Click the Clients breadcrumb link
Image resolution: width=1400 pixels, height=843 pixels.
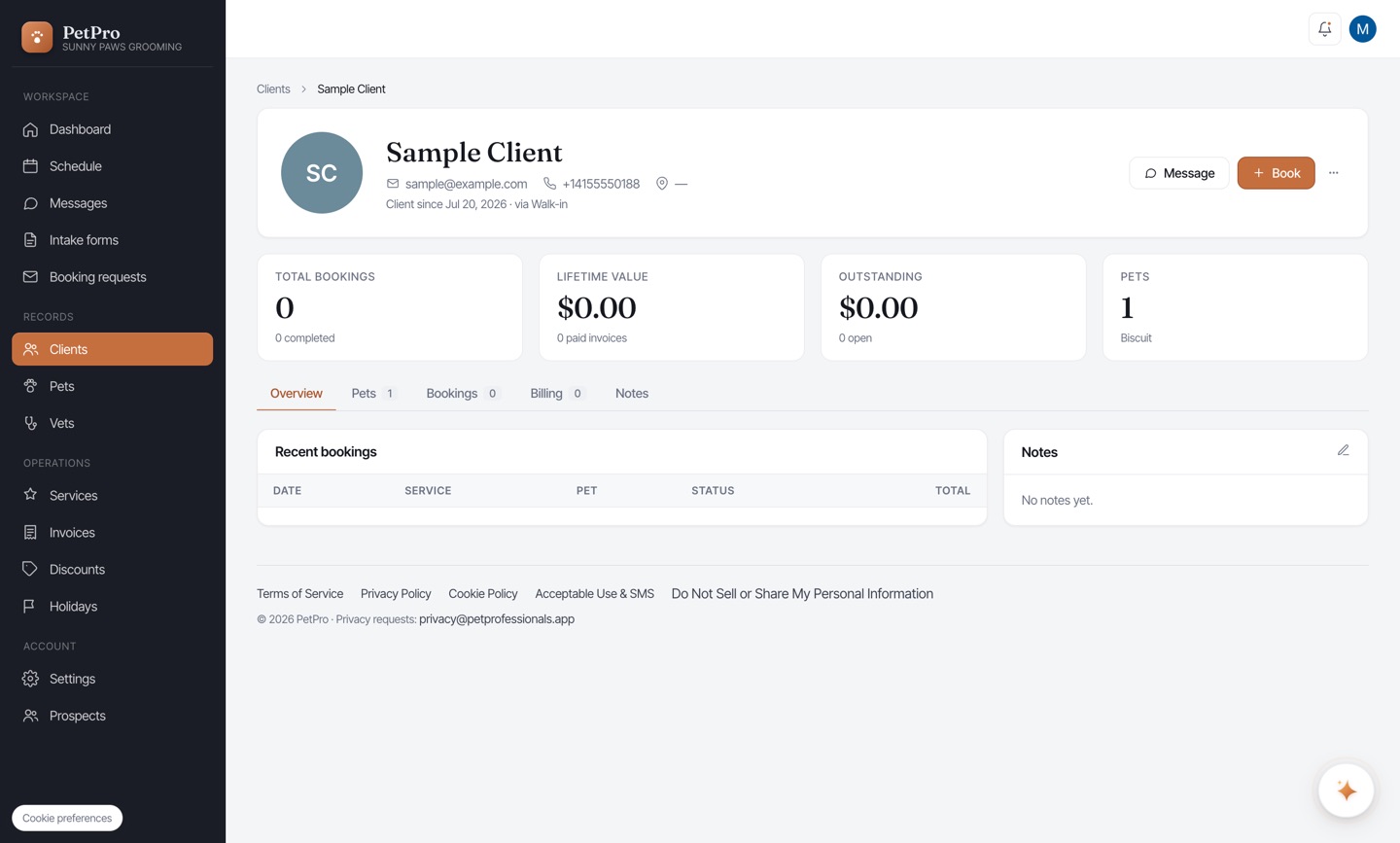coord(273,89)
